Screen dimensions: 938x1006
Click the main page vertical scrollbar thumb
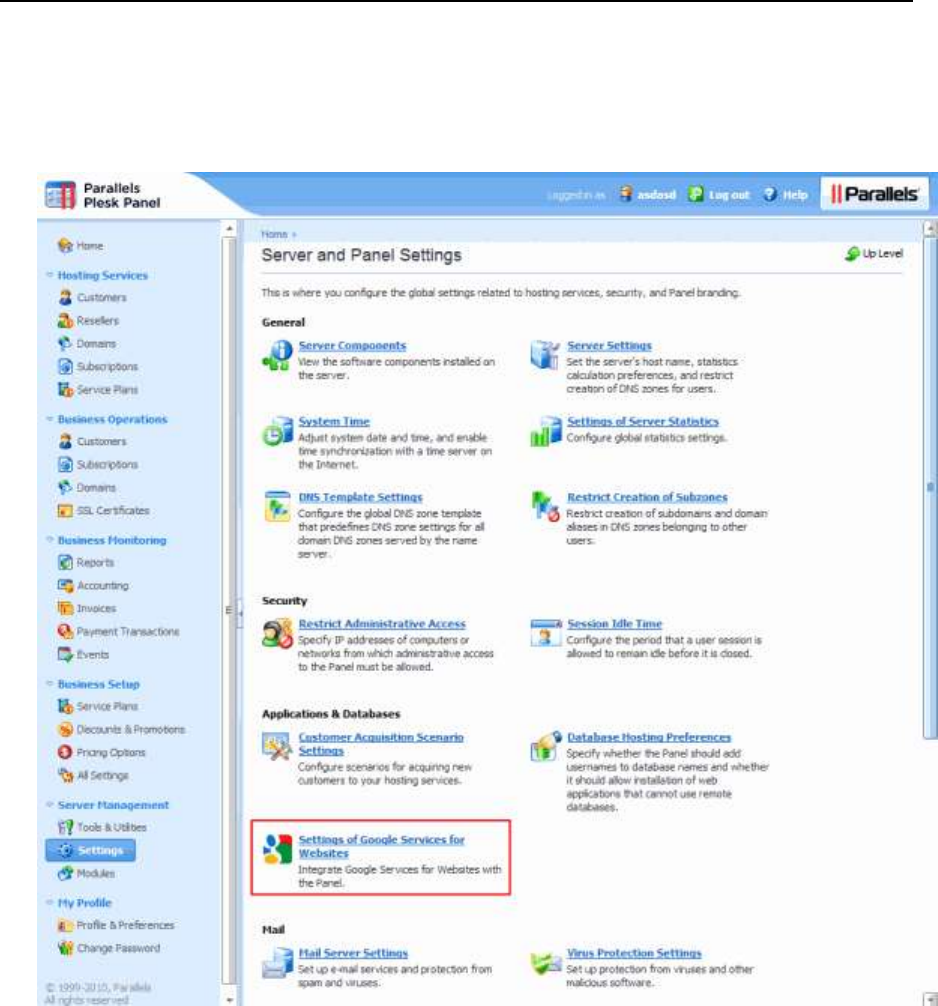coord(930,488)
